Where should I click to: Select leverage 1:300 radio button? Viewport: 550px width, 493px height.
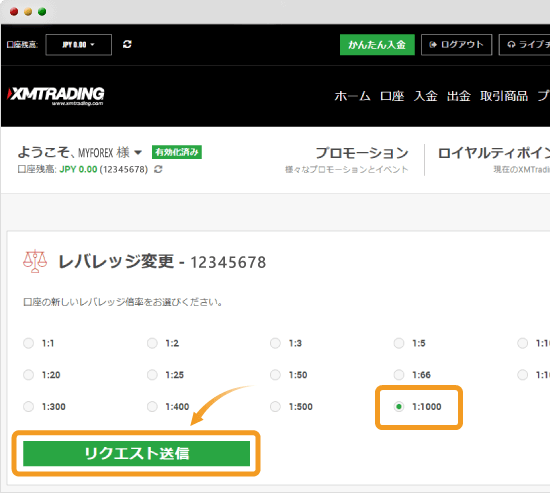(x=28, y=407)
